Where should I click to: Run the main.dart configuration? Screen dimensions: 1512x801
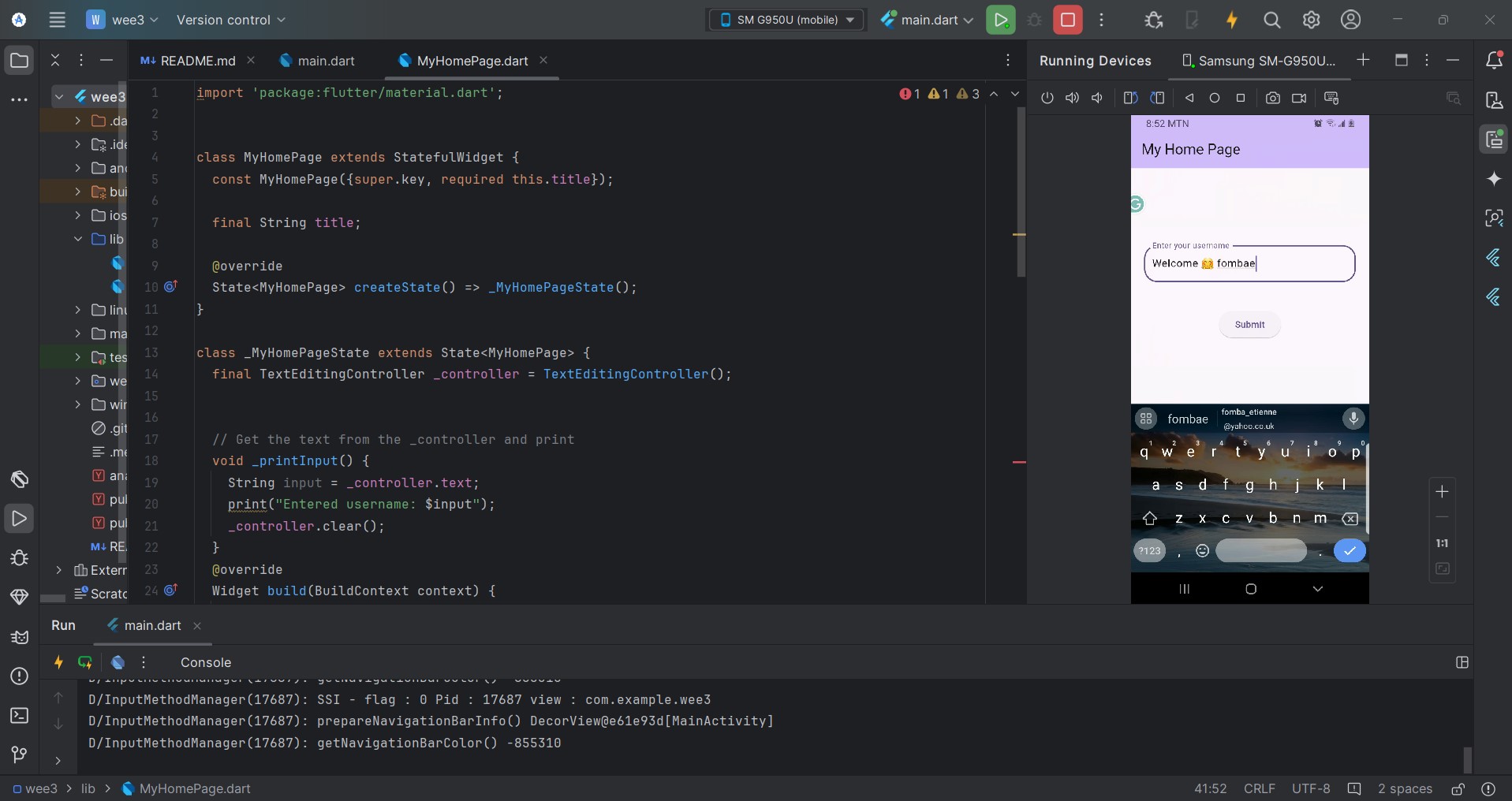tap(1000, 20)
